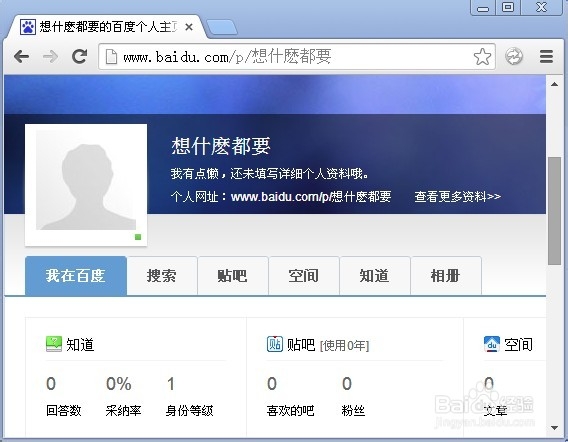Screen dimensions: 568x442
Task: Click the 贴吧 section heading
Action: point(301,344)
